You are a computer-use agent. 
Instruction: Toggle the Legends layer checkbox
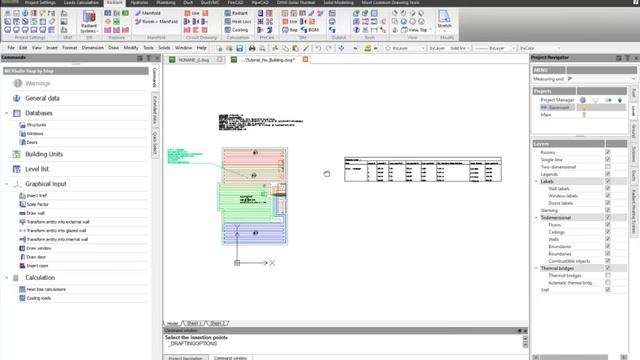[608, 174]
